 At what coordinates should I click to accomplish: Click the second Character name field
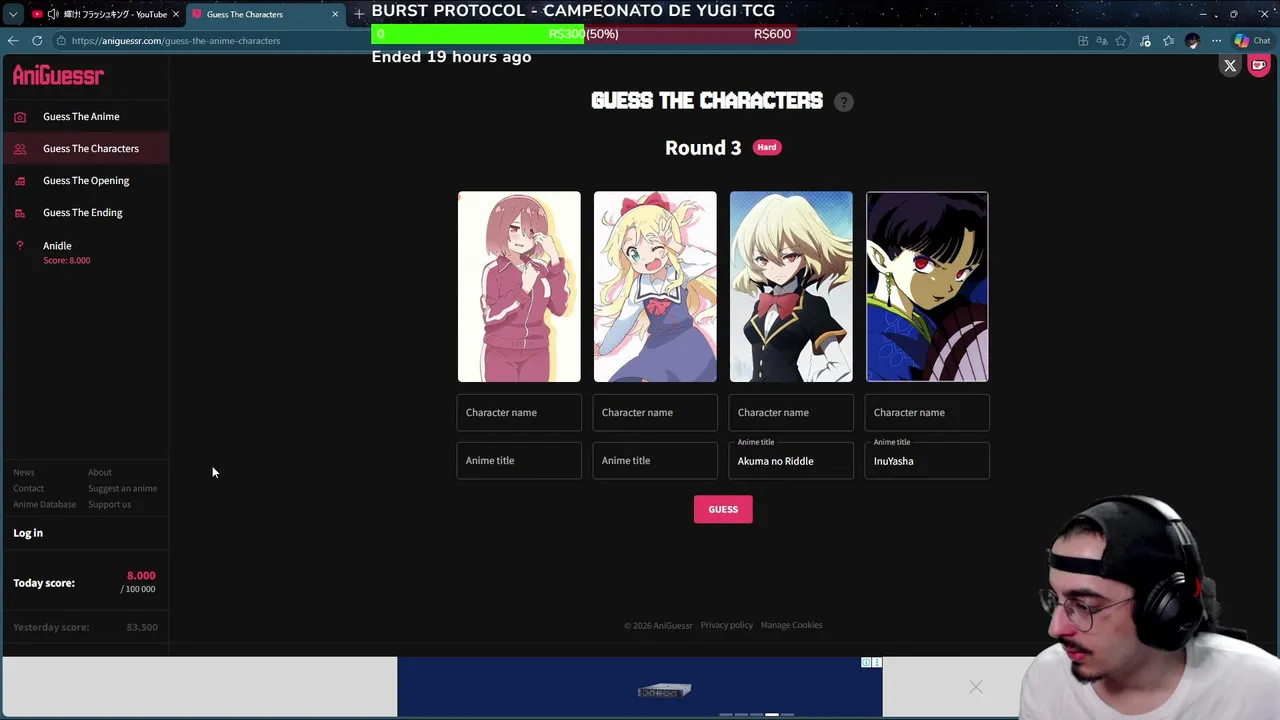(655, 412)
